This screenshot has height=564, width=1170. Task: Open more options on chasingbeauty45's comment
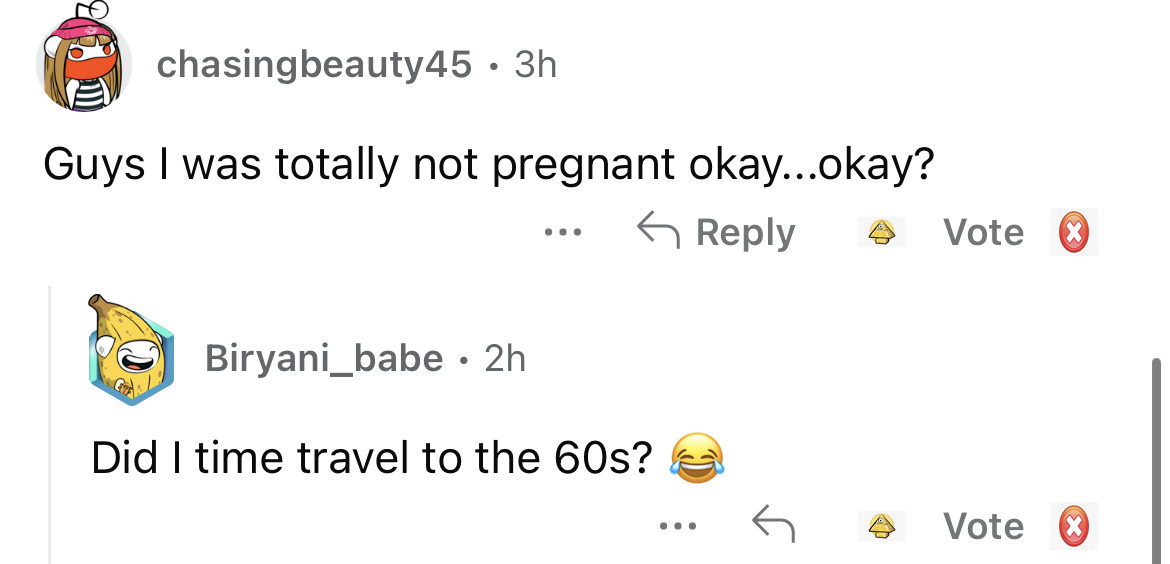(x=562, y=233)
